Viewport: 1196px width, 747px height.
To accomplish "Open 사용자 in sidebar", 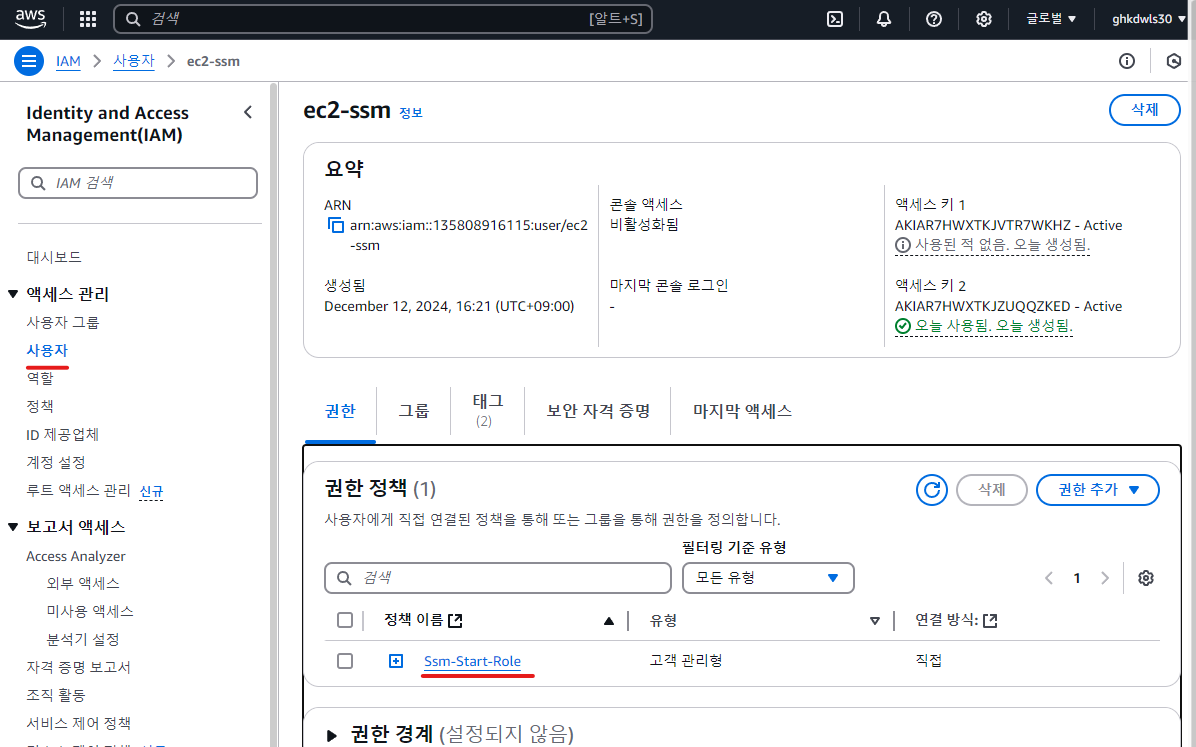I will pyautogui.click(x=47, y=351).
